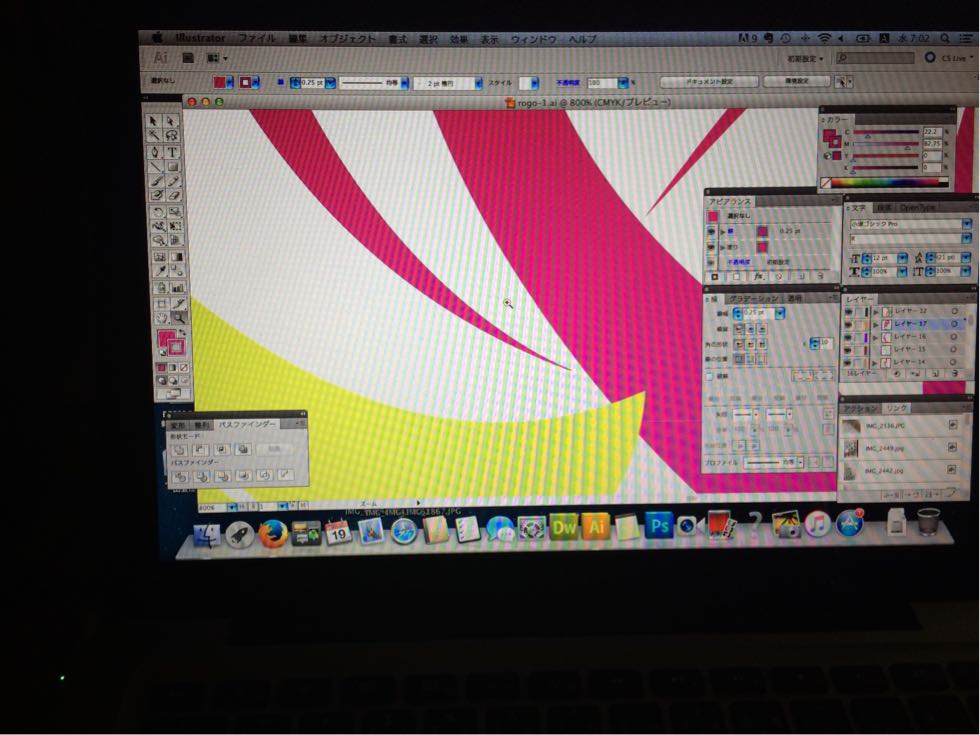Select the Eyedropper tool

click(x=161, y=271)
